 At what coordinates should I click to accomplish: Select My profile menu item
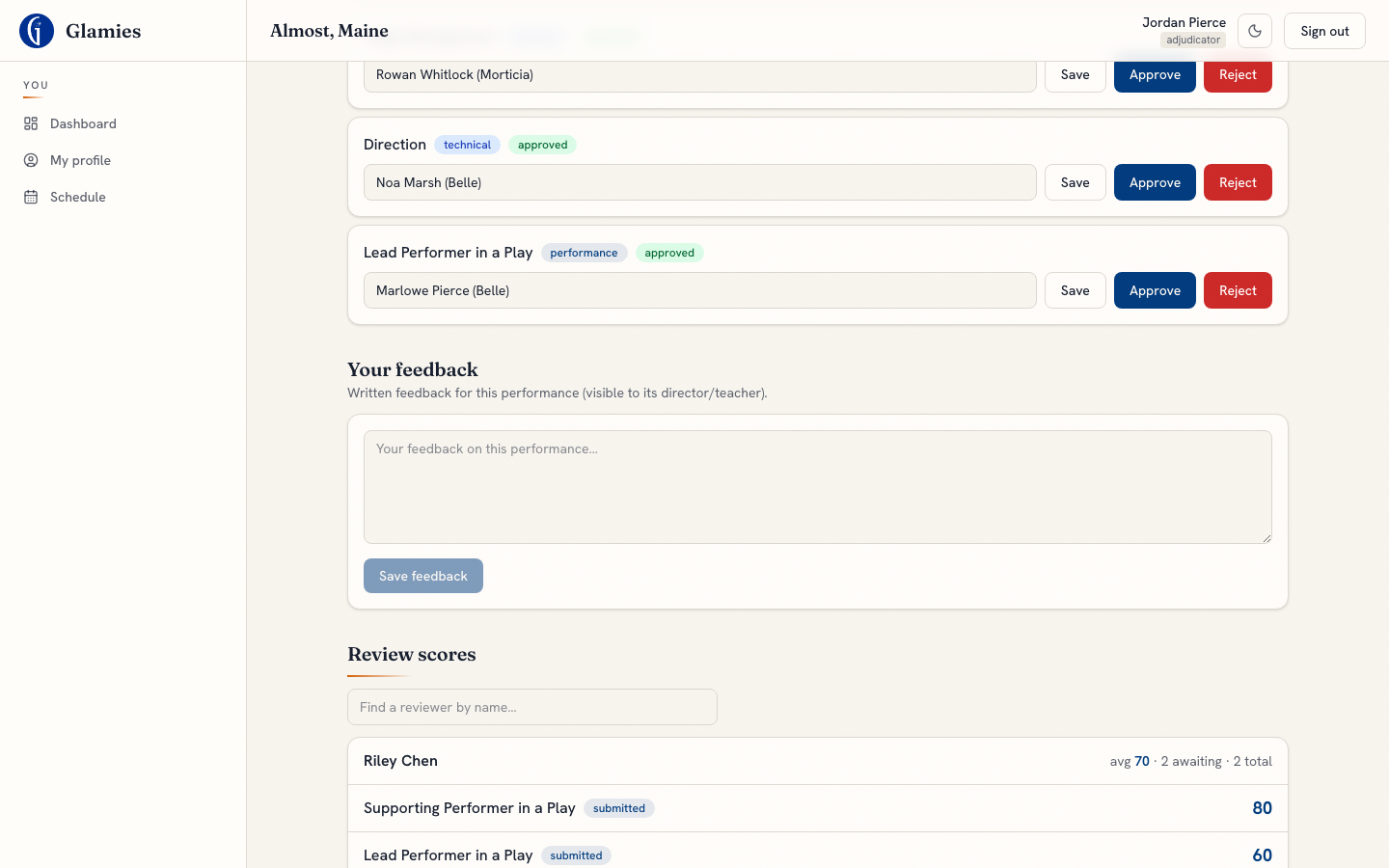tap(123, 160)
